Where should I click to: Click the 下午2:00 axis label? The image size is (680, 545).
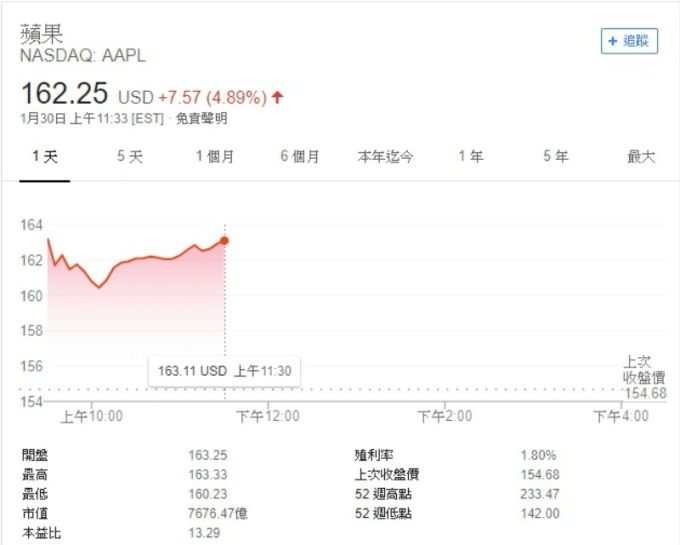(x=445, y=416)
